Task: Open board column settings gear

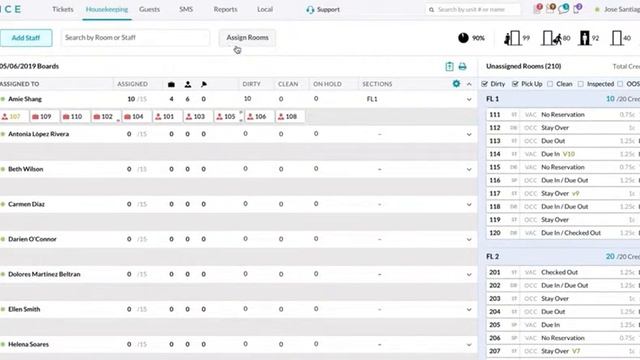Action: pos(456,84)
